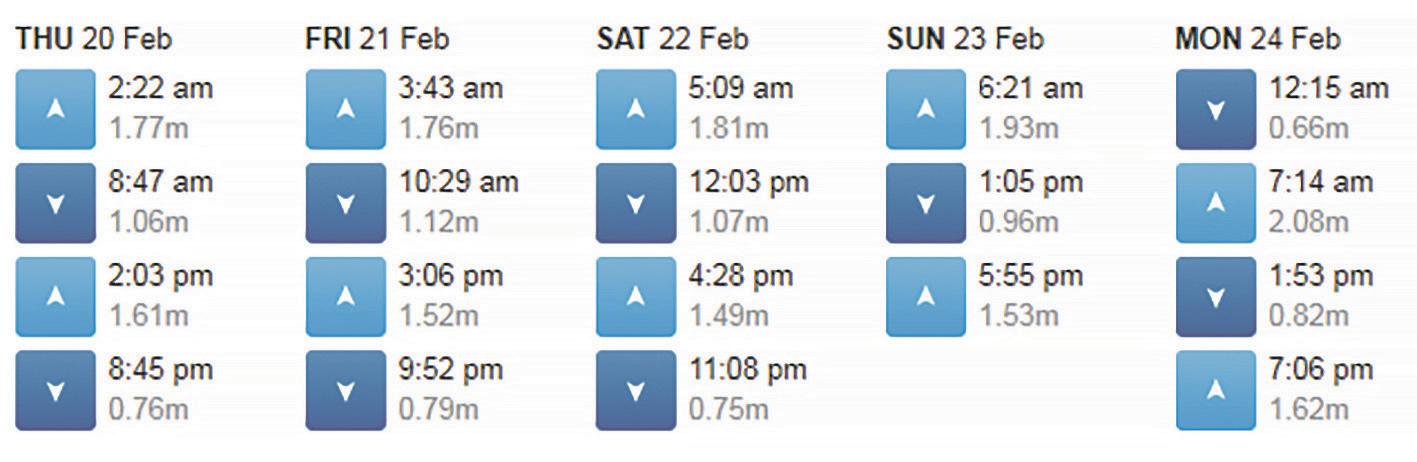
Task: Click the Thursday 8:47 am low tide icon
Action: (x=56, y=203)
